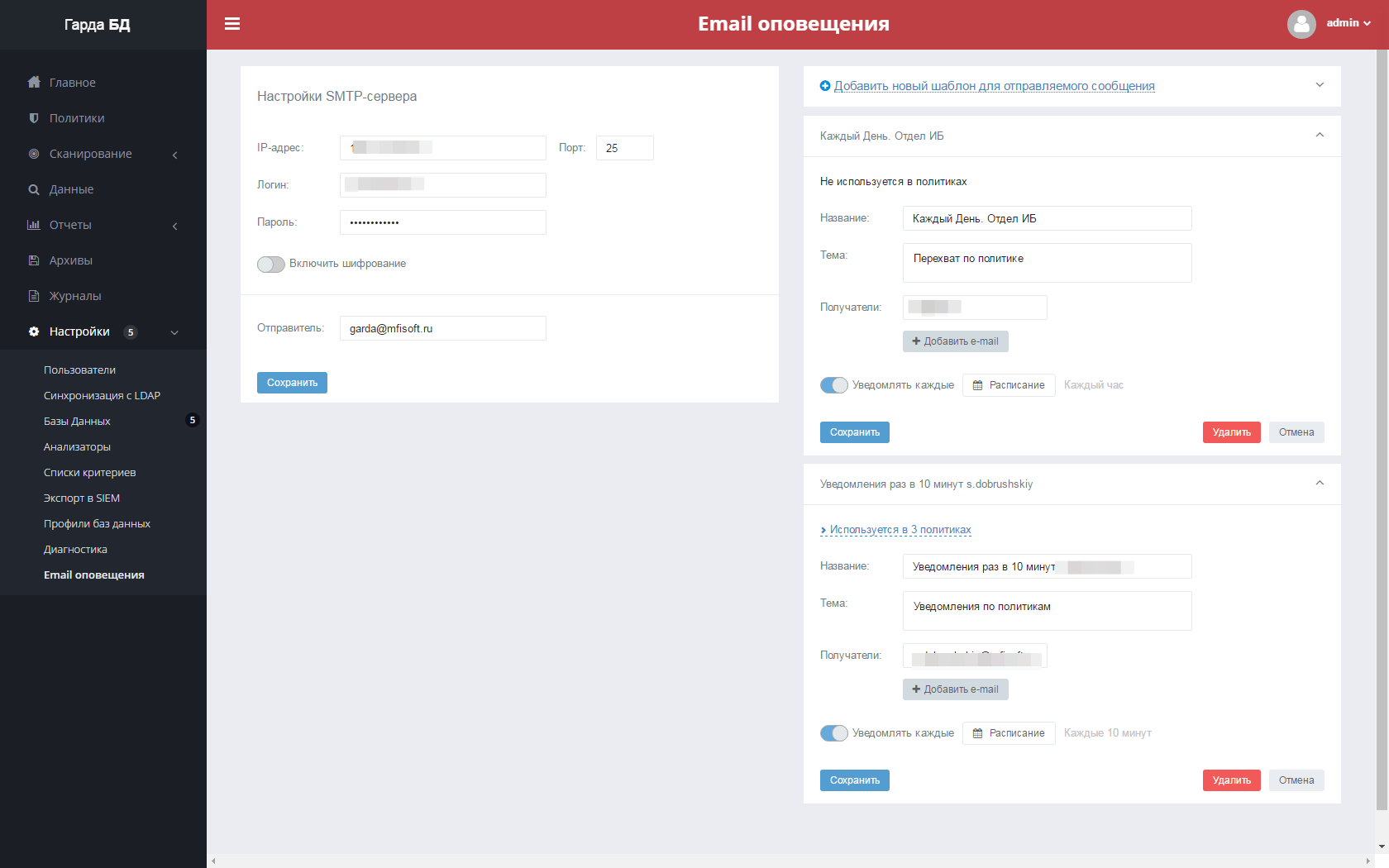Click the plus icon for new template
Viewport: 1389px width, 868px height.
[825, 85]
